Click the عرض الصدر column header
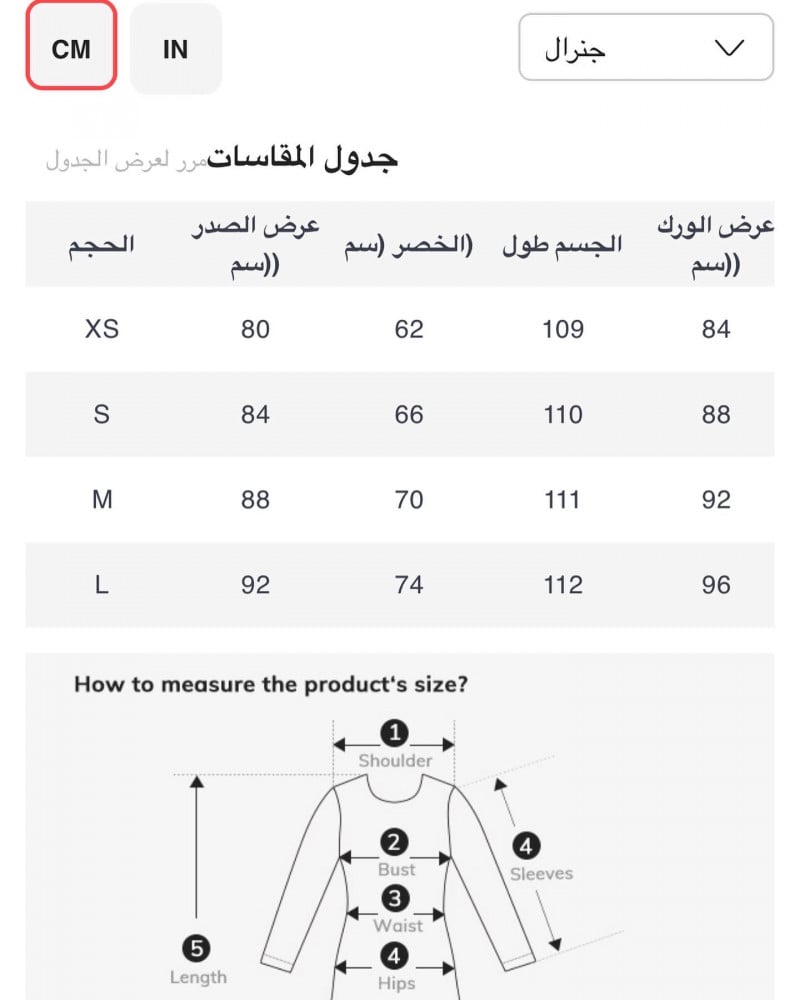 point(255,245)
